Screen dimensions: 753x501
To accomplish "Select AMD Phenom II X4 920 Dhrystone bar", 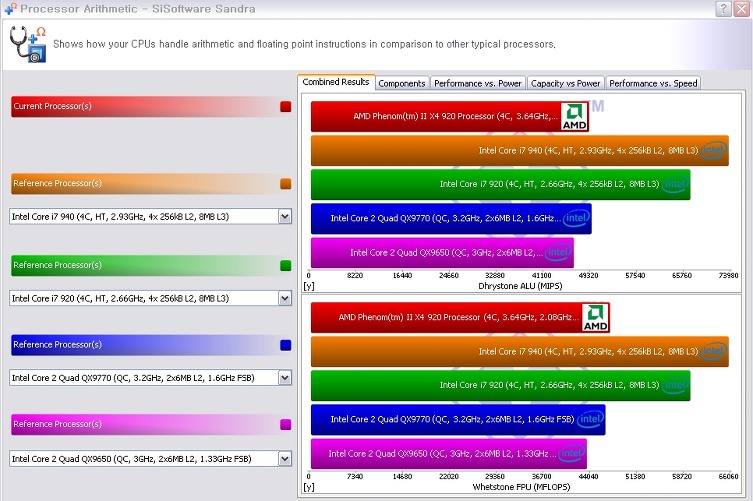I will point(449,117).
